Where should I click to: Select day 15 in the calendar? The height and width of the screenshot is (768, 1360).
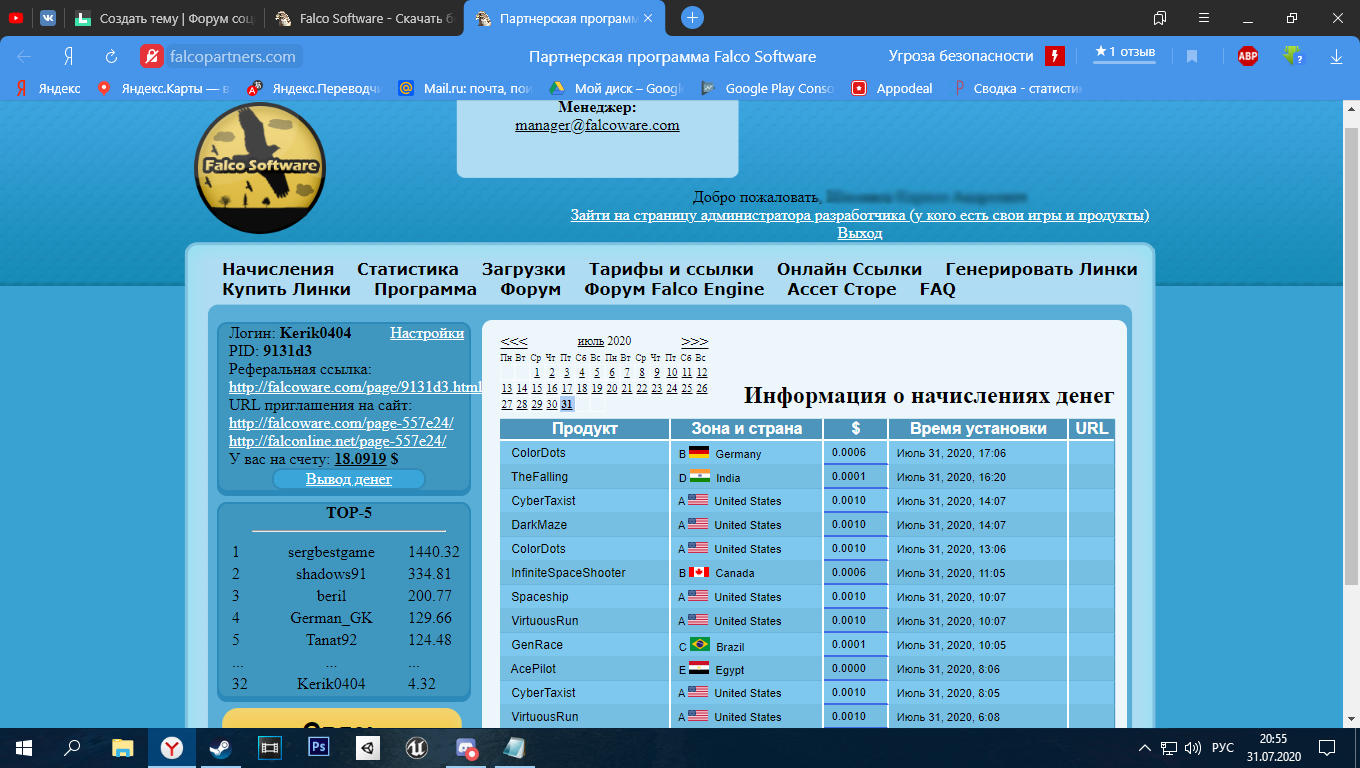pyautogui.click(x=537, y=388)
